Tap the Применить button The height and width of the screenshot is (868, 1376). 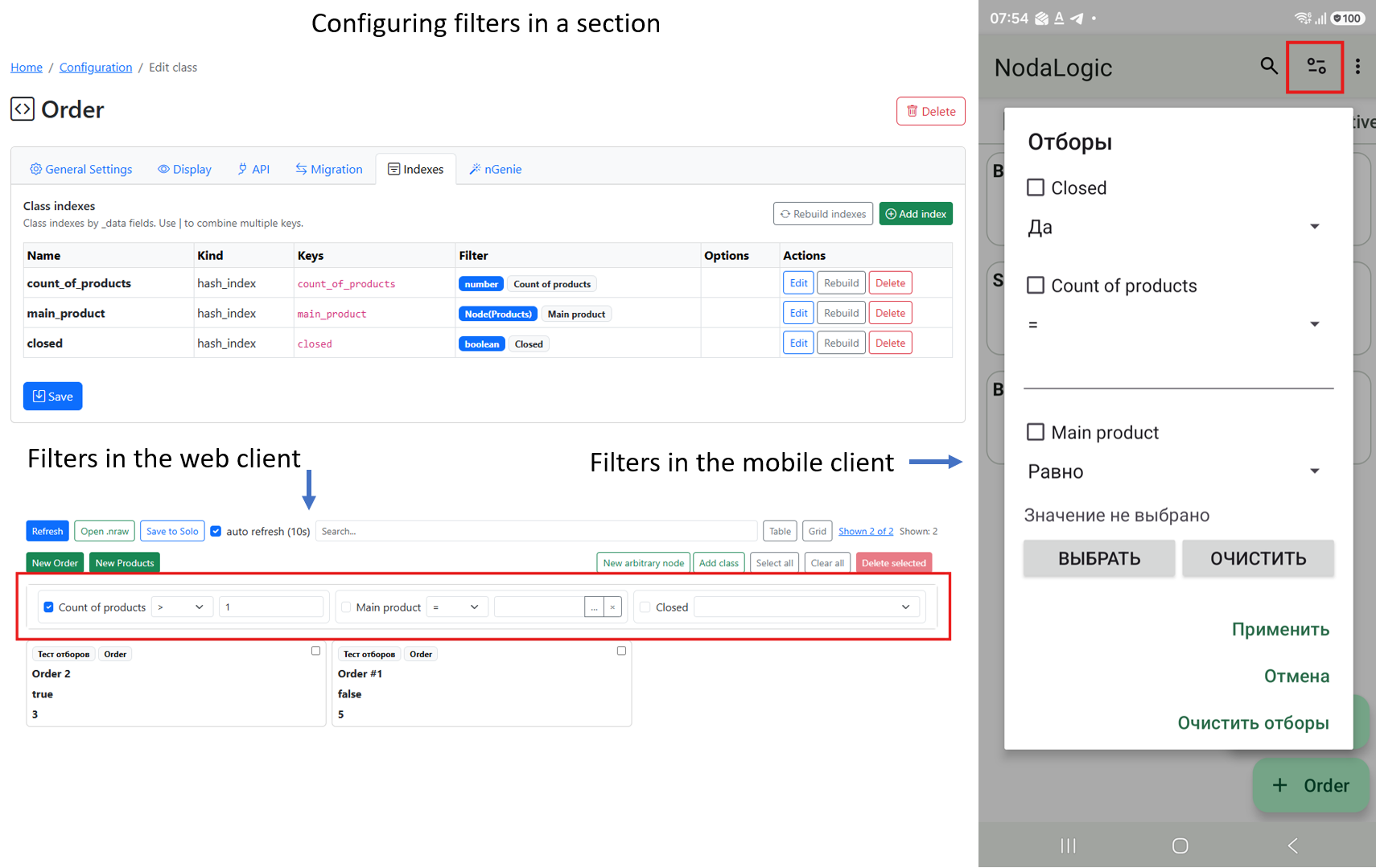click(x=1280, y=629)
